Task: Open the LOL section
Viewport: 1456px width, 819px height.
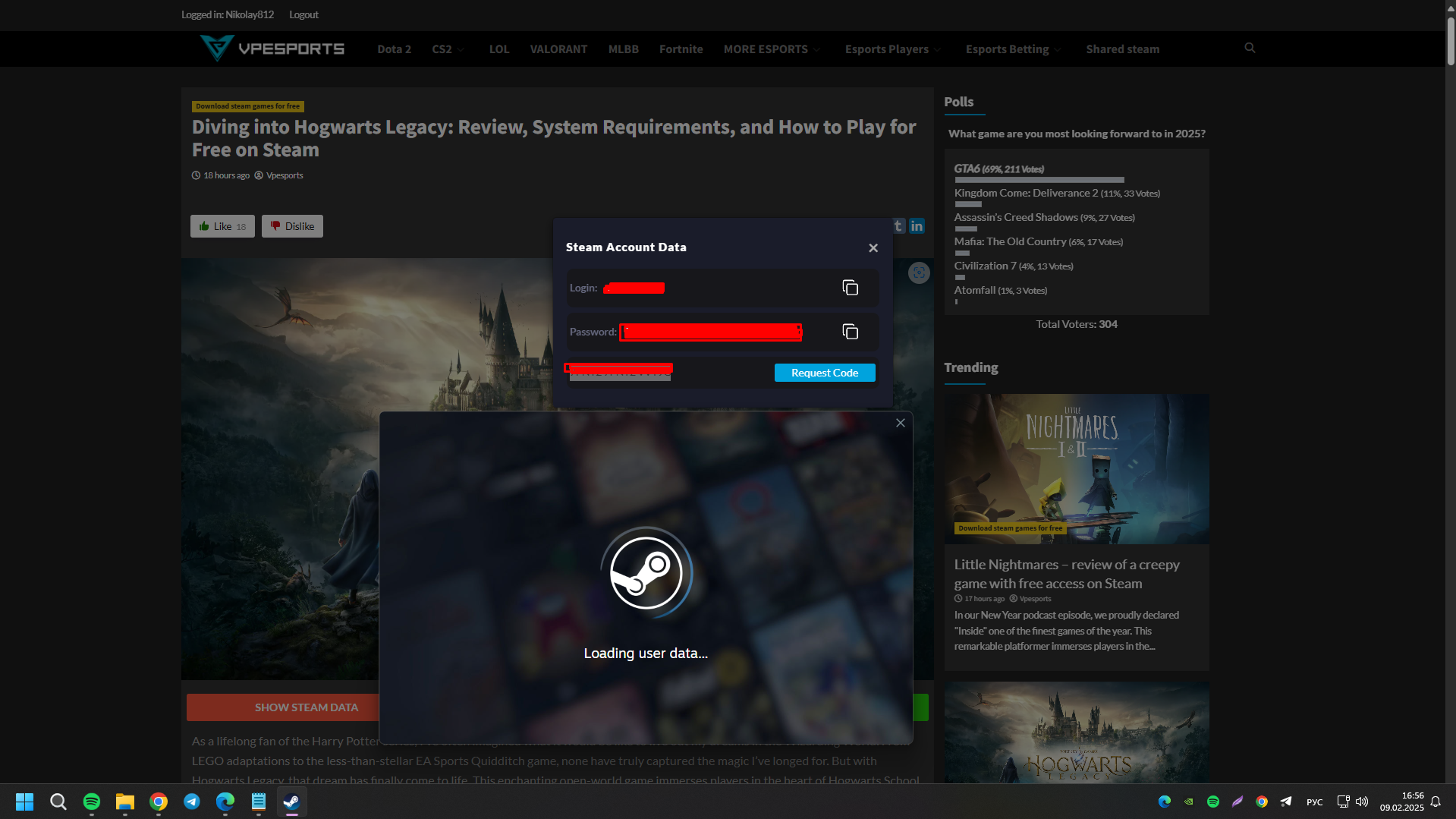Action: pyautogui.click(x=499, y=49)
